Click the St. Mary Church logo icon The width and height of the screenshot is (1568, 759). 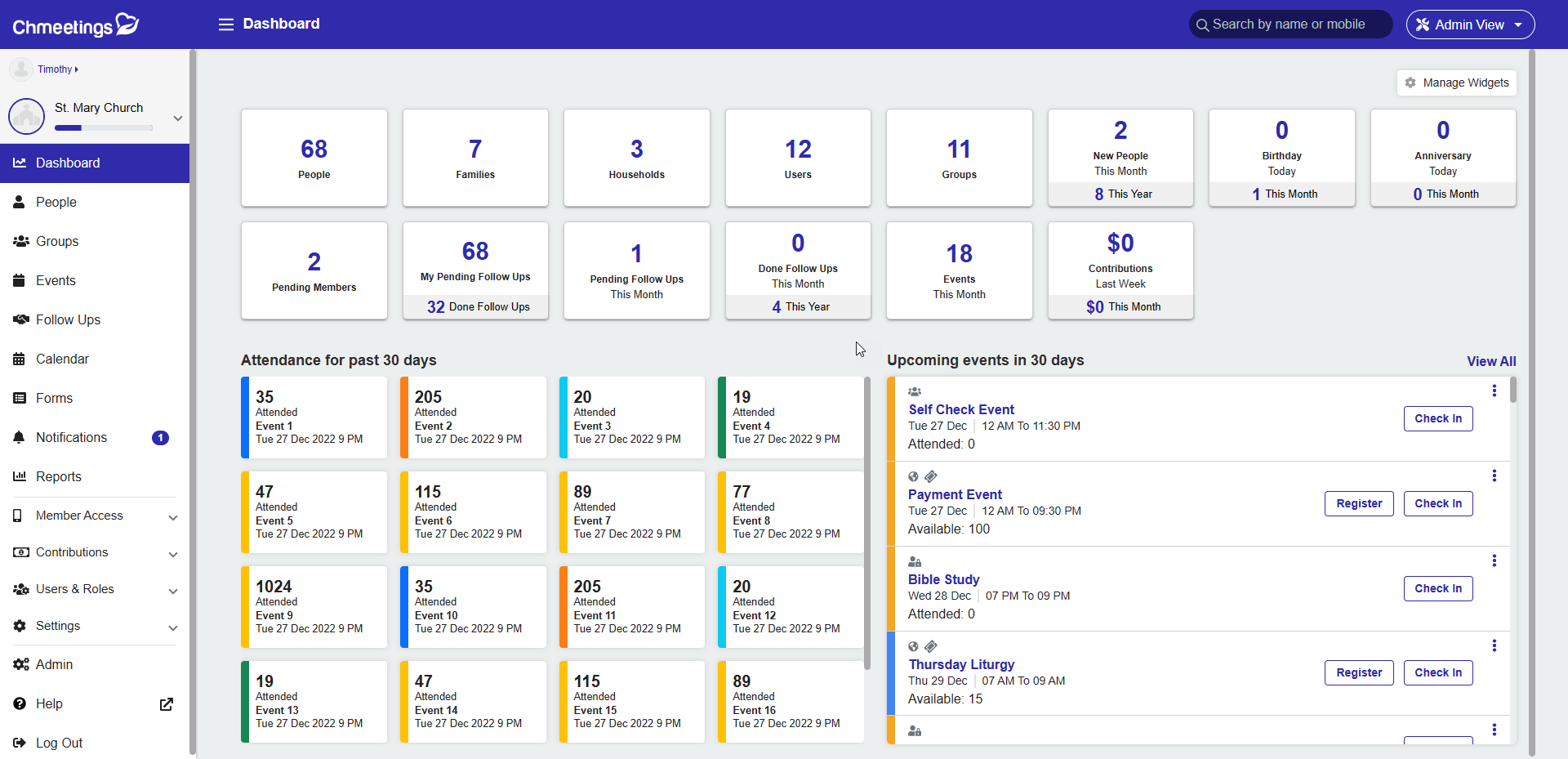(26, 116)
